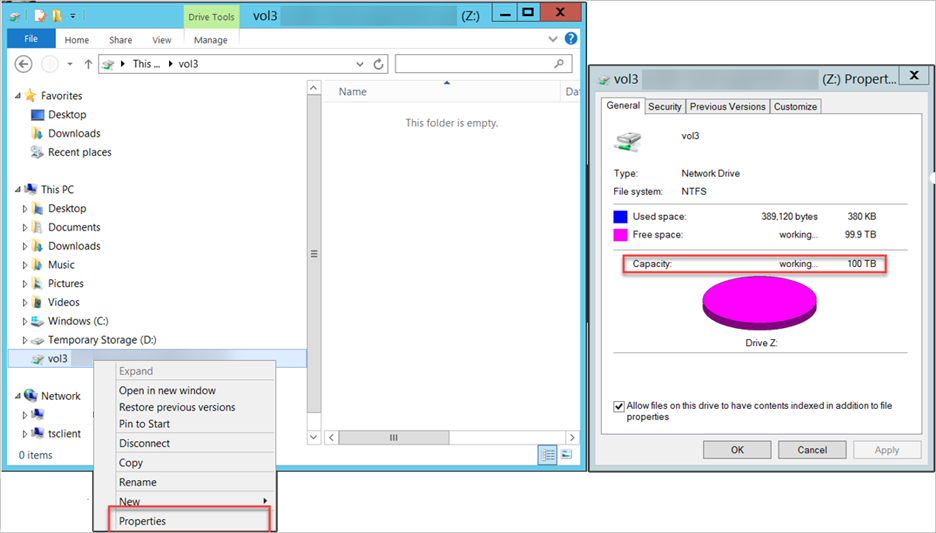
Task: Click the drive usage pie chart
Action: pyautogui.click(x=759, y=303)
